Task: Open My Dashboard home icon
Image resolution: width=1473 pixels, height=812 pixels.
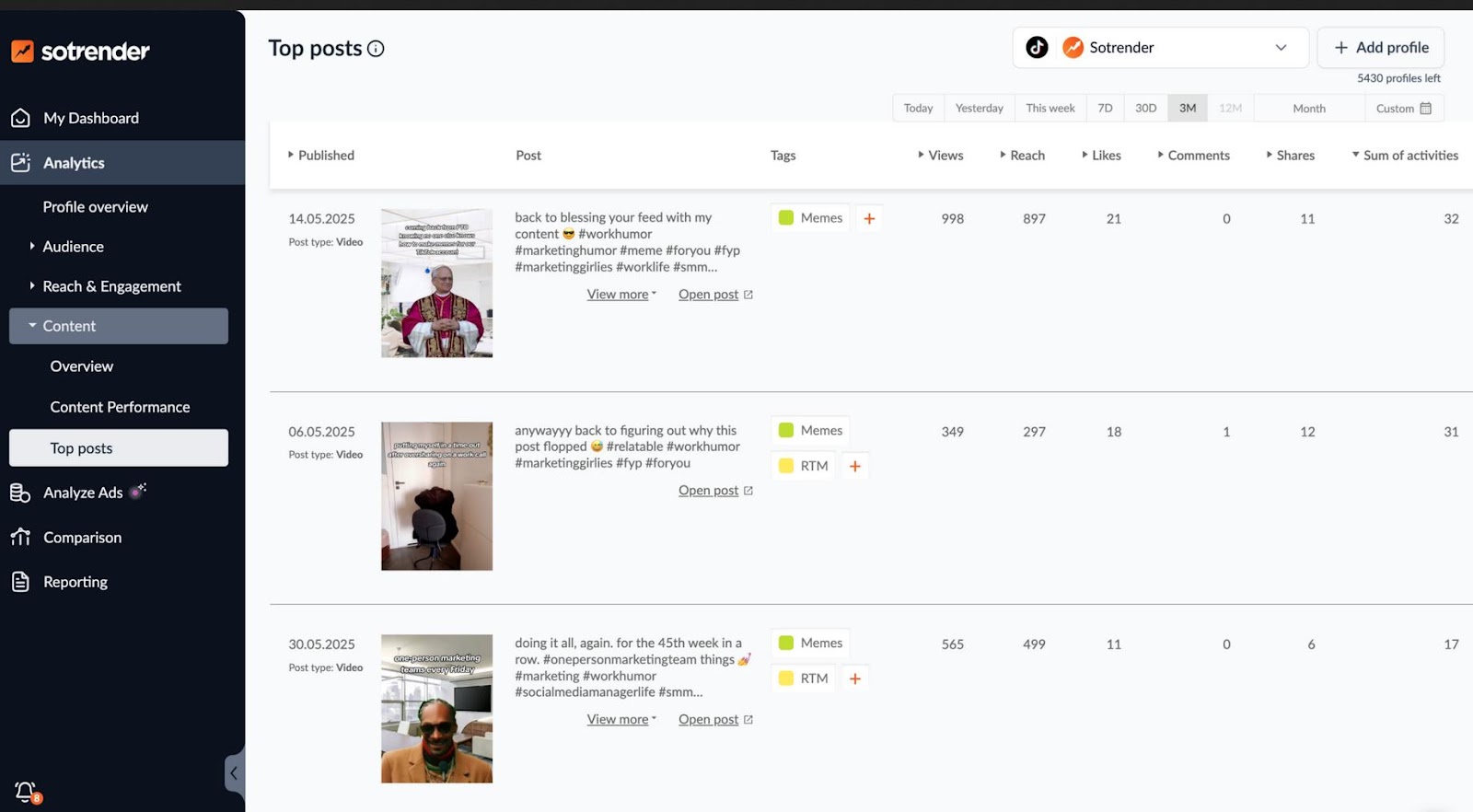Action: pos(20,118)
